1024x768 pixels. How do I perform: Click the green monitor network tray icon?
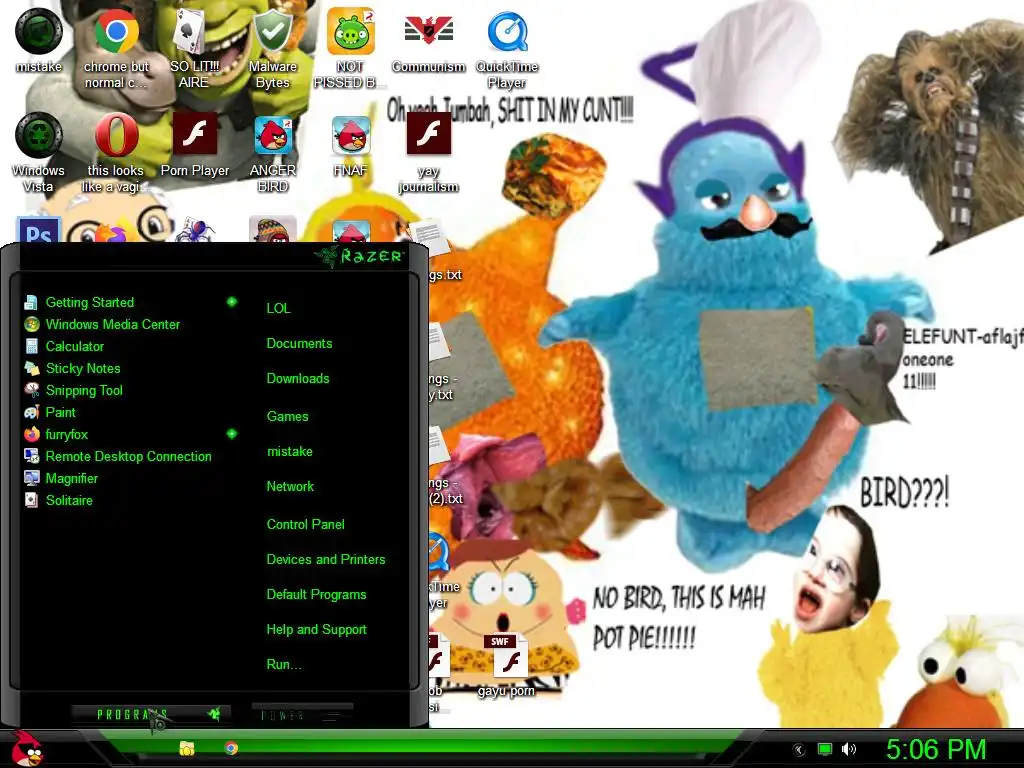click(825, 749)
